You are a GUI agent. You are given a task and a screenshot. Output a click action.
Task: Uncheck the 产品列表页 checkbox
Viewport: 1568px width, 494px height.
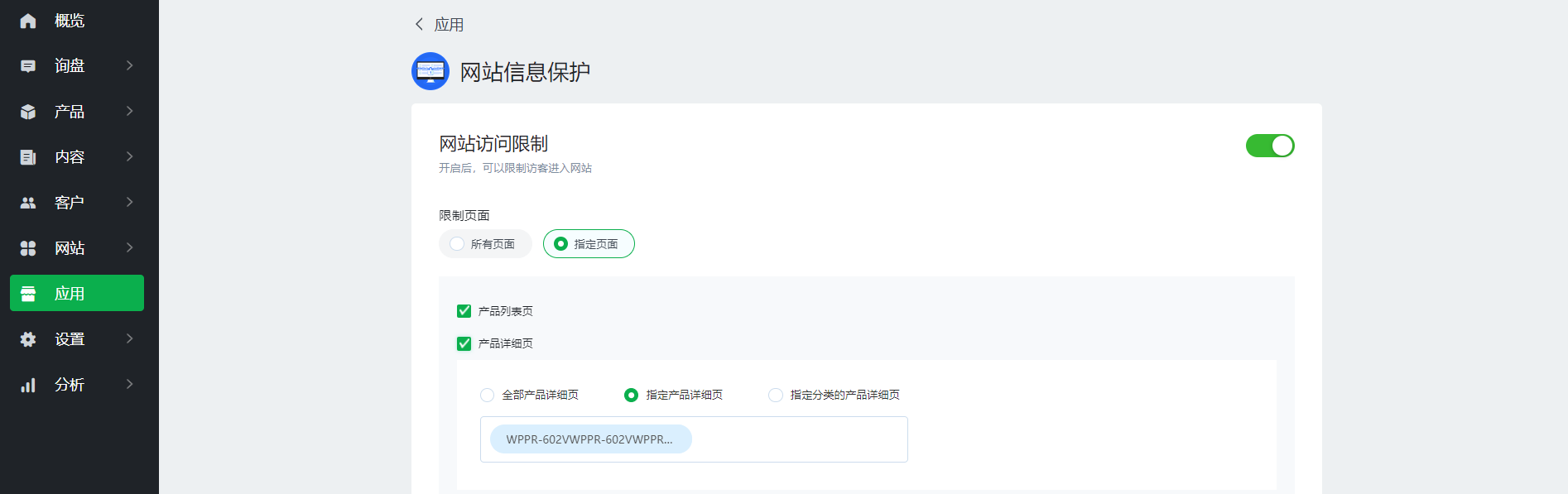464,311
